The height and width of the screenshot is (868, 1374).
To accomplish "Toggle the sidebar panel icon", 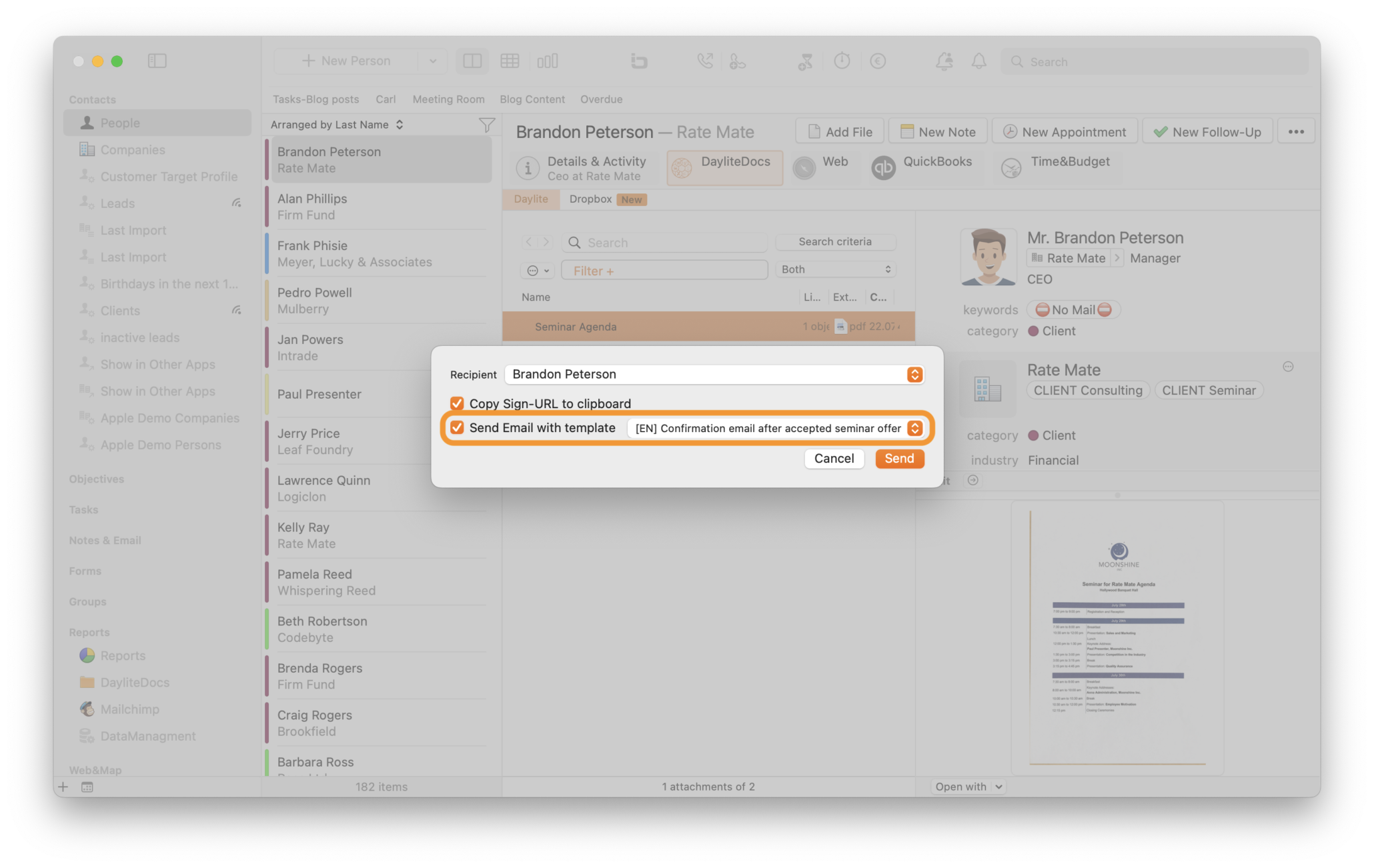I will pyautogui.click(x=157, y=61).
